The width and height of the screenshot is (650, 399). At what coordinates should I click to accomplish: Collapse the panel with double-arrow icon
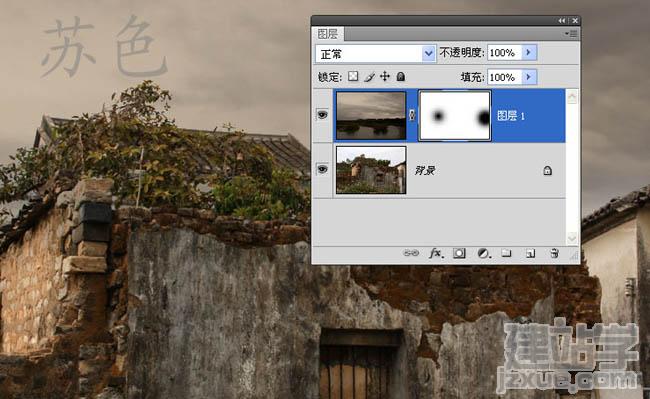[x=562, y=20]
